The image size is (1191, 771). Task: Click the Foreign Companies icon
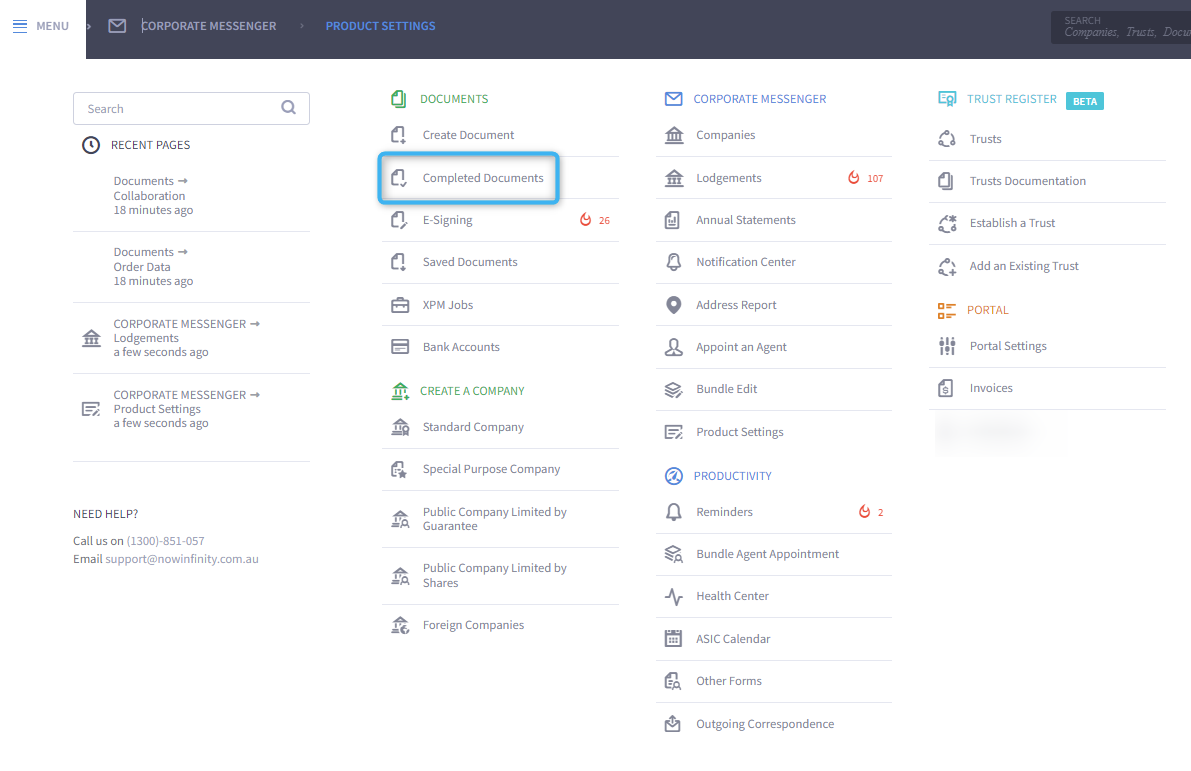click(400, 625)
